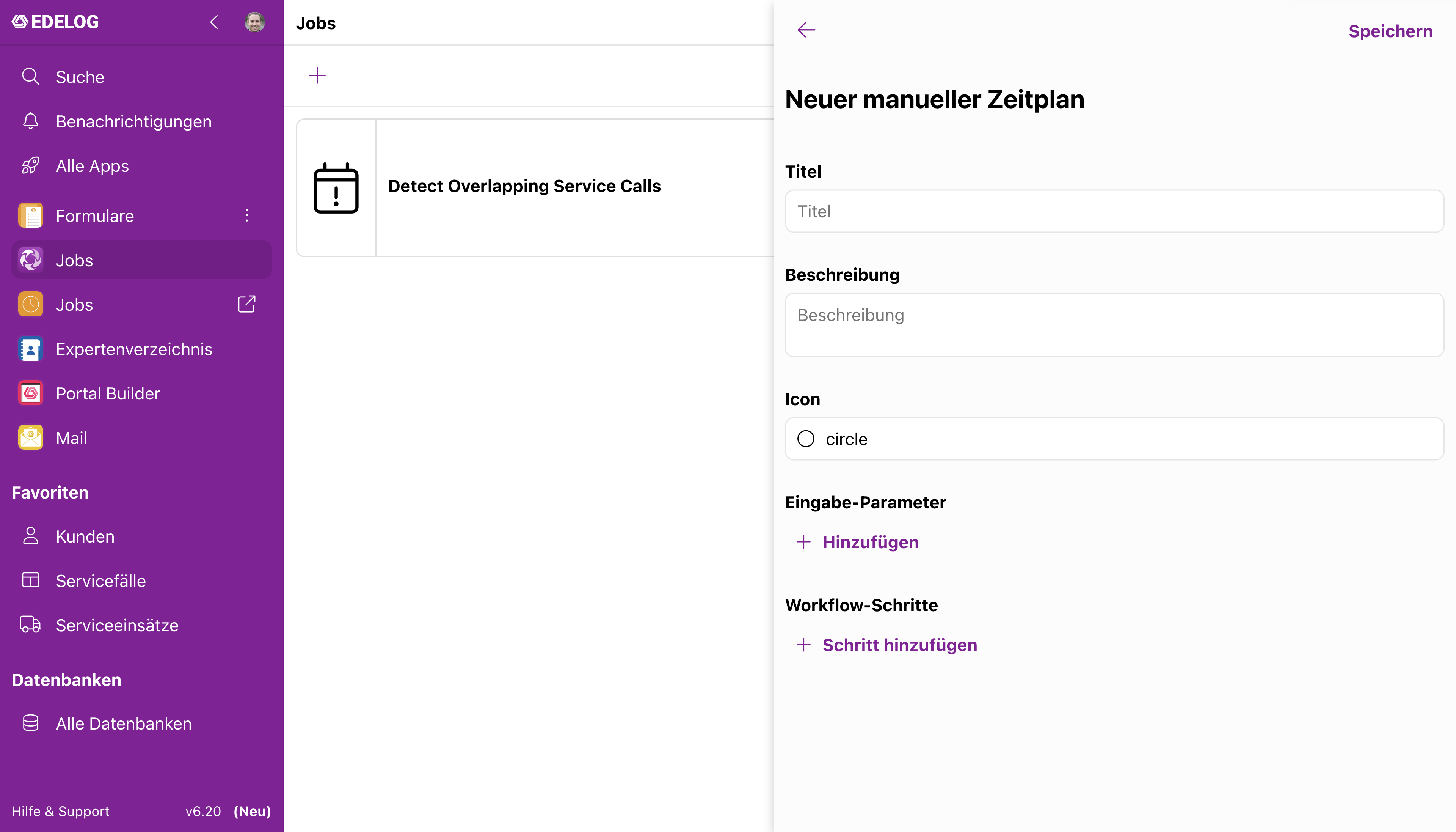Open external Jobs link icon
1456x832 pixels.
247,304
